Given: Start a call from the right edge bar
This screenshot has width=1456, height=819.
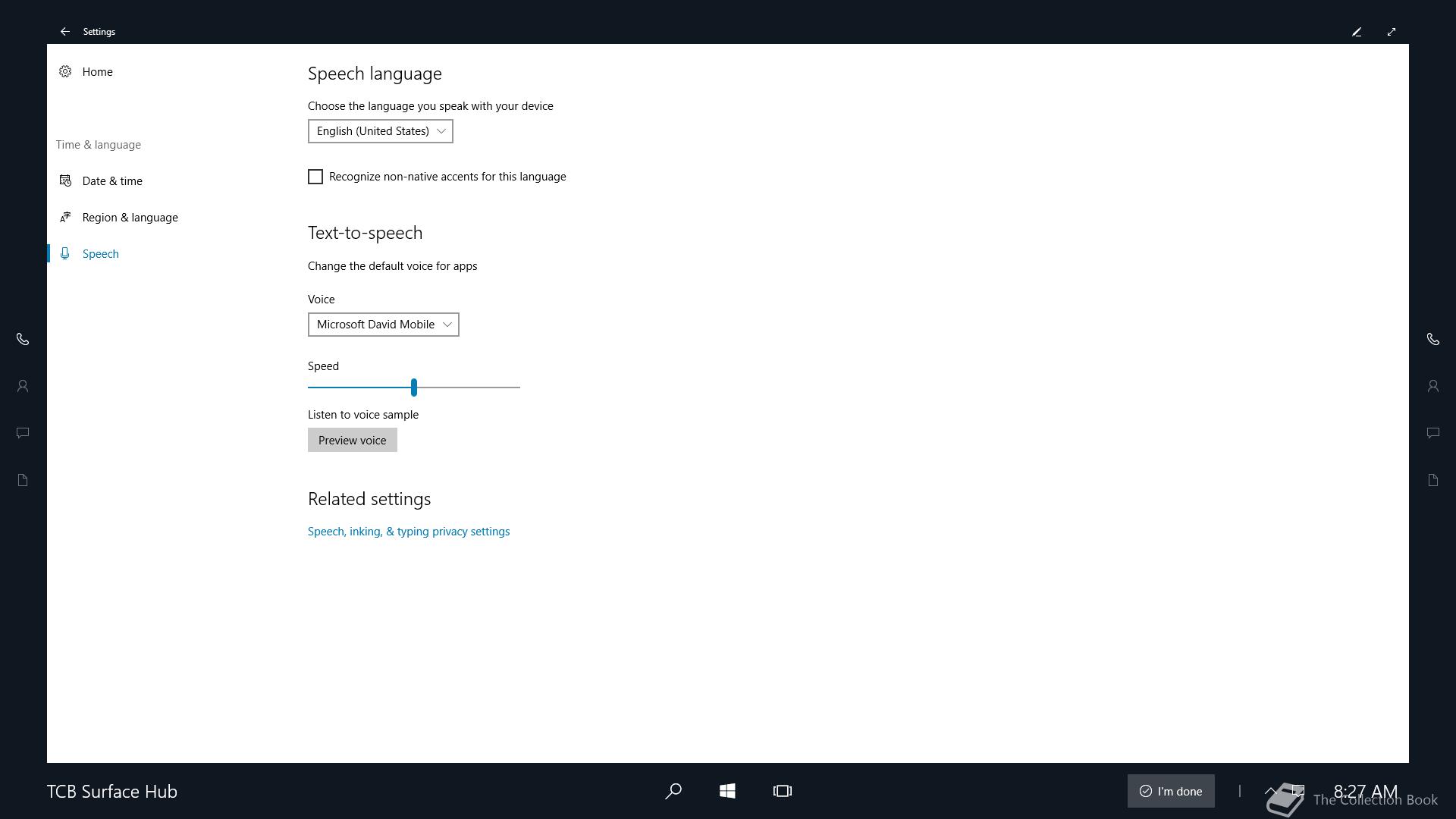Looking at the screenshot, I should coord(1433,339).
